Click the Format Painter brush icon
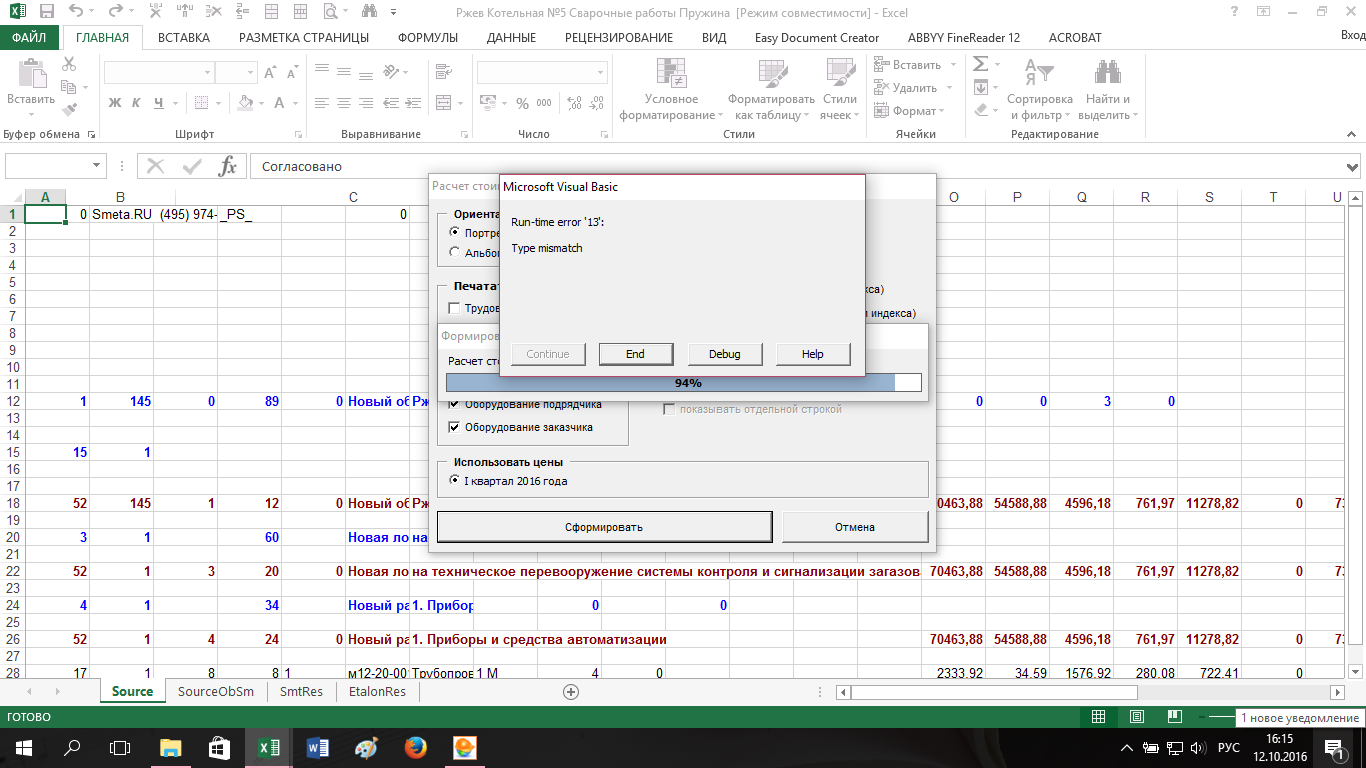Viewport: 1366px width, 768px height. tap(69, 110)
